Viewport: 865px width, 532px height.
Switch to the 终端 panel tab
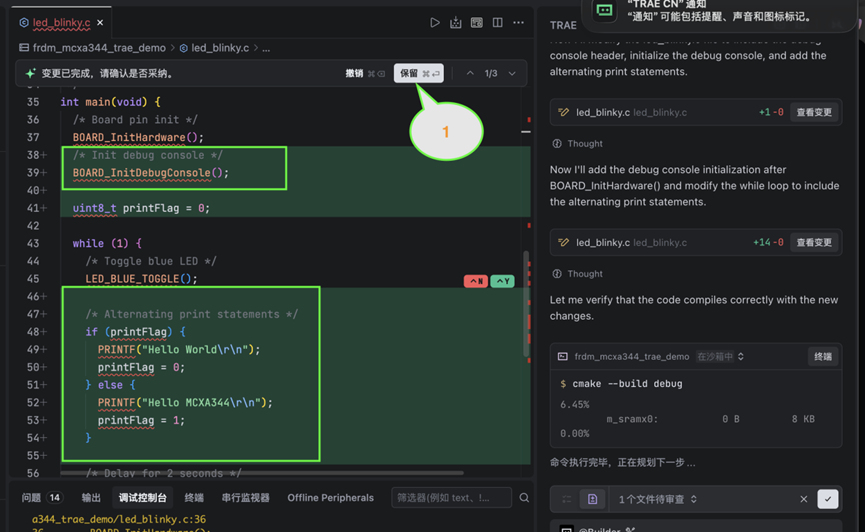(x=194, y=498)
